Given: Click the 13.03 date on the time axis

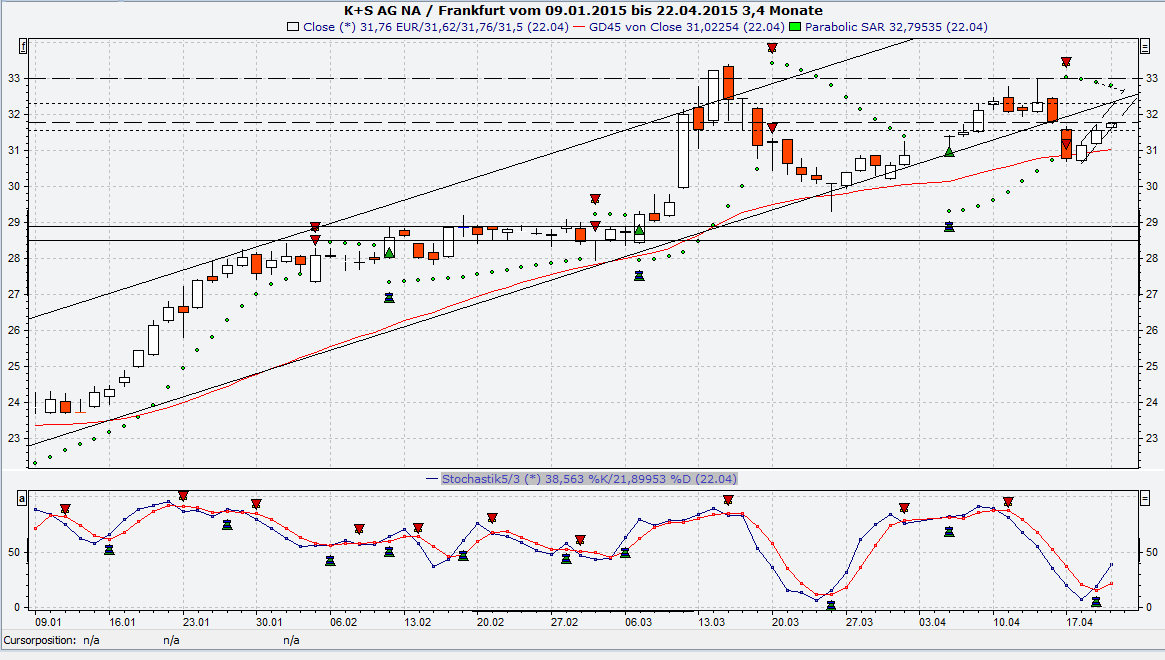Looking at the screenshot, I should point(711,622).
